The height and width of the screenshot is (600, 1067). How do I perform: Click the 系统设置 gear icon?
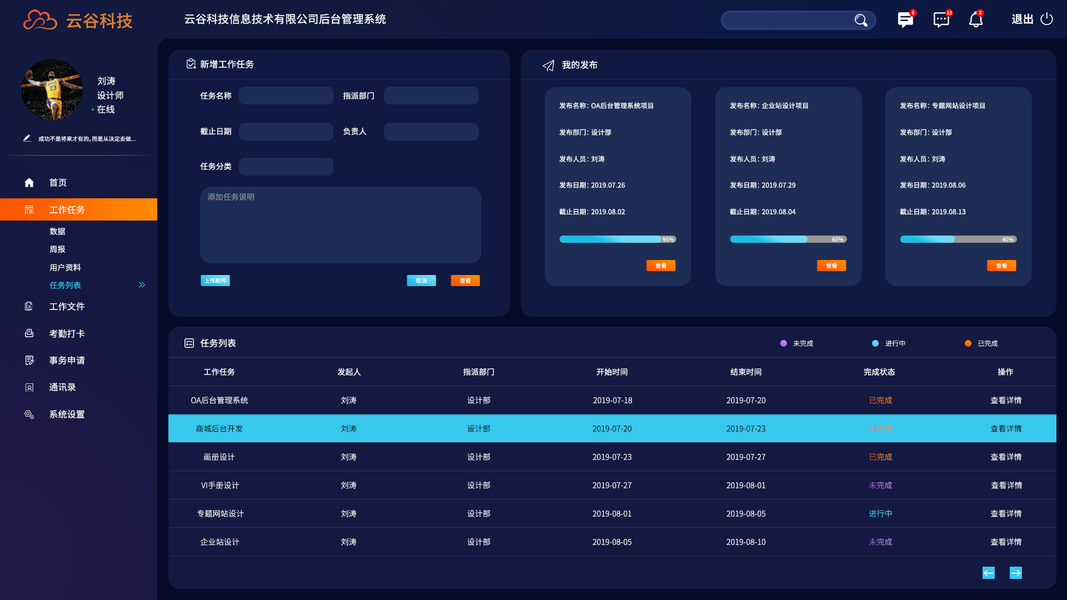coord(29,414)
